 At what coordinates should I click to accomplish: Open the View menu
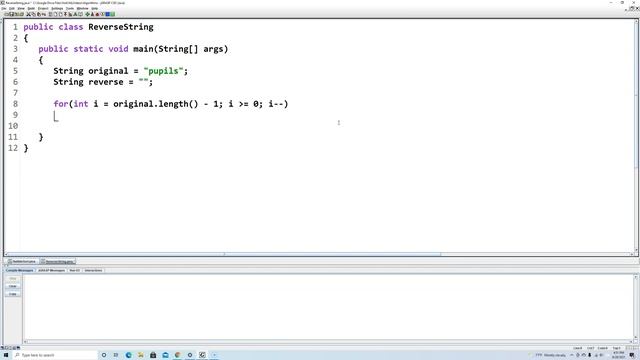[21, 8]
